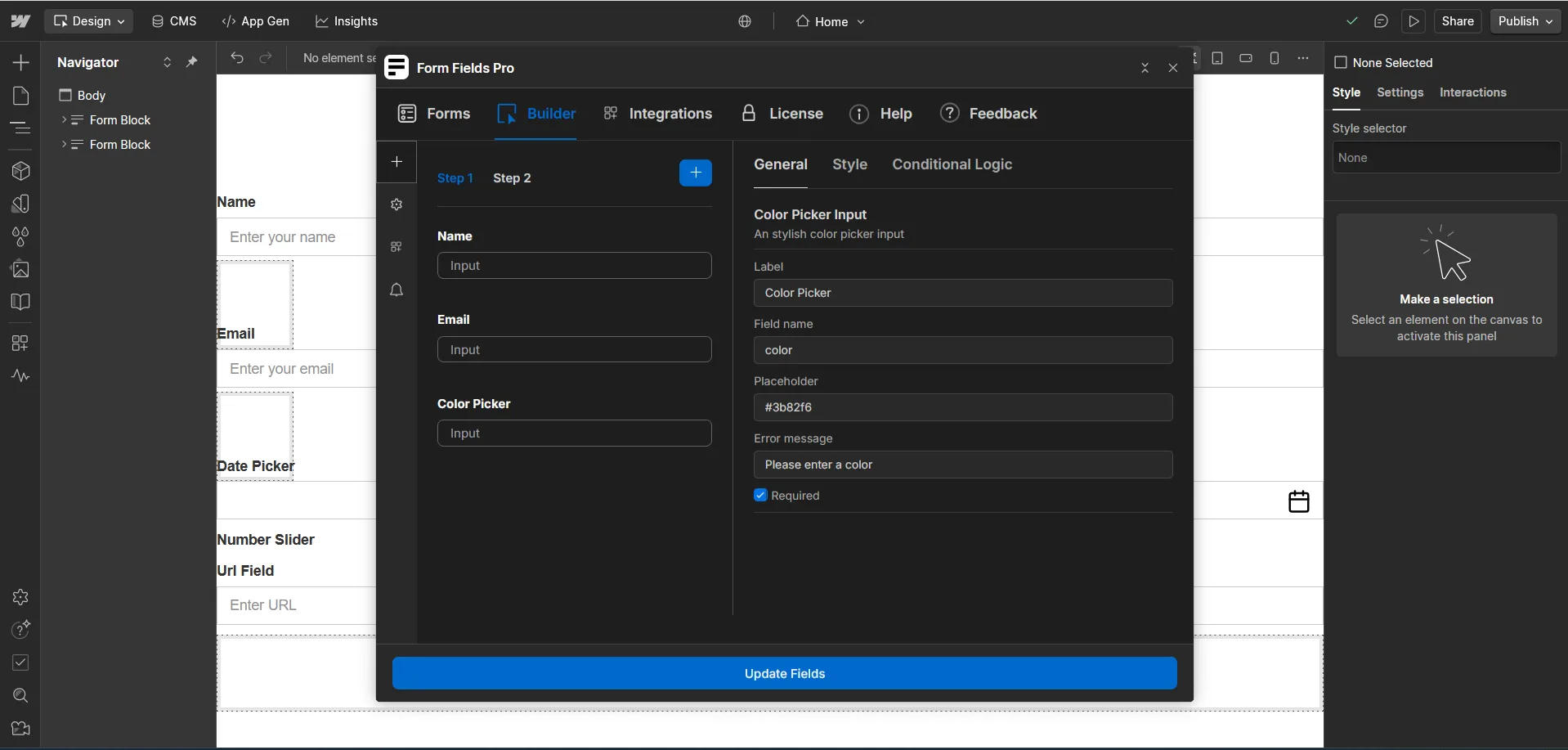Open the Apps icon in sidebar

(20, 344)
